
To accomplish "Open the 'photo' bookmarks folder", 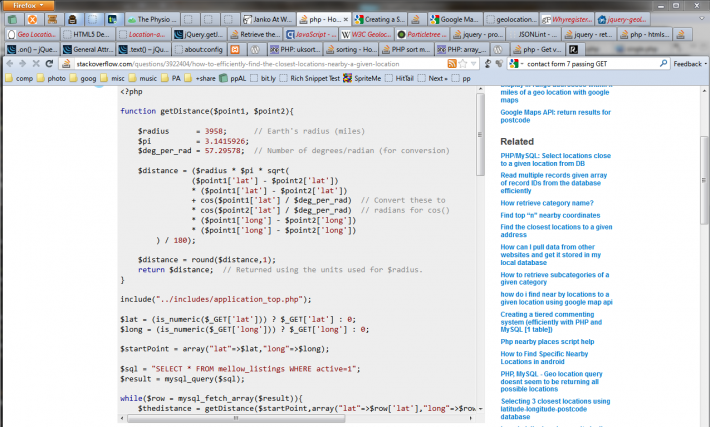I will click(x=51, y=78).
